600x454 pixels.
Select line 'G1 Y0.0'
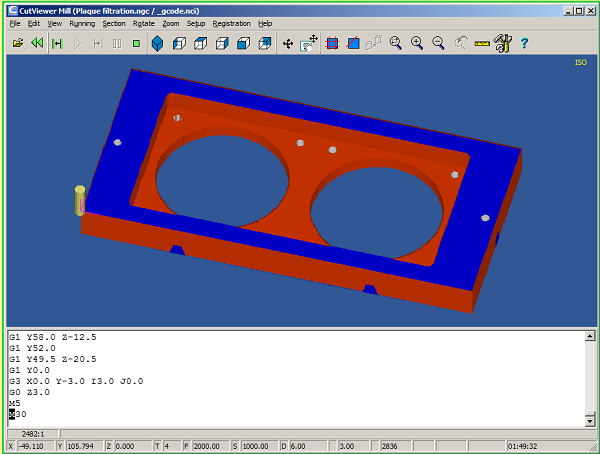(29, 371)
